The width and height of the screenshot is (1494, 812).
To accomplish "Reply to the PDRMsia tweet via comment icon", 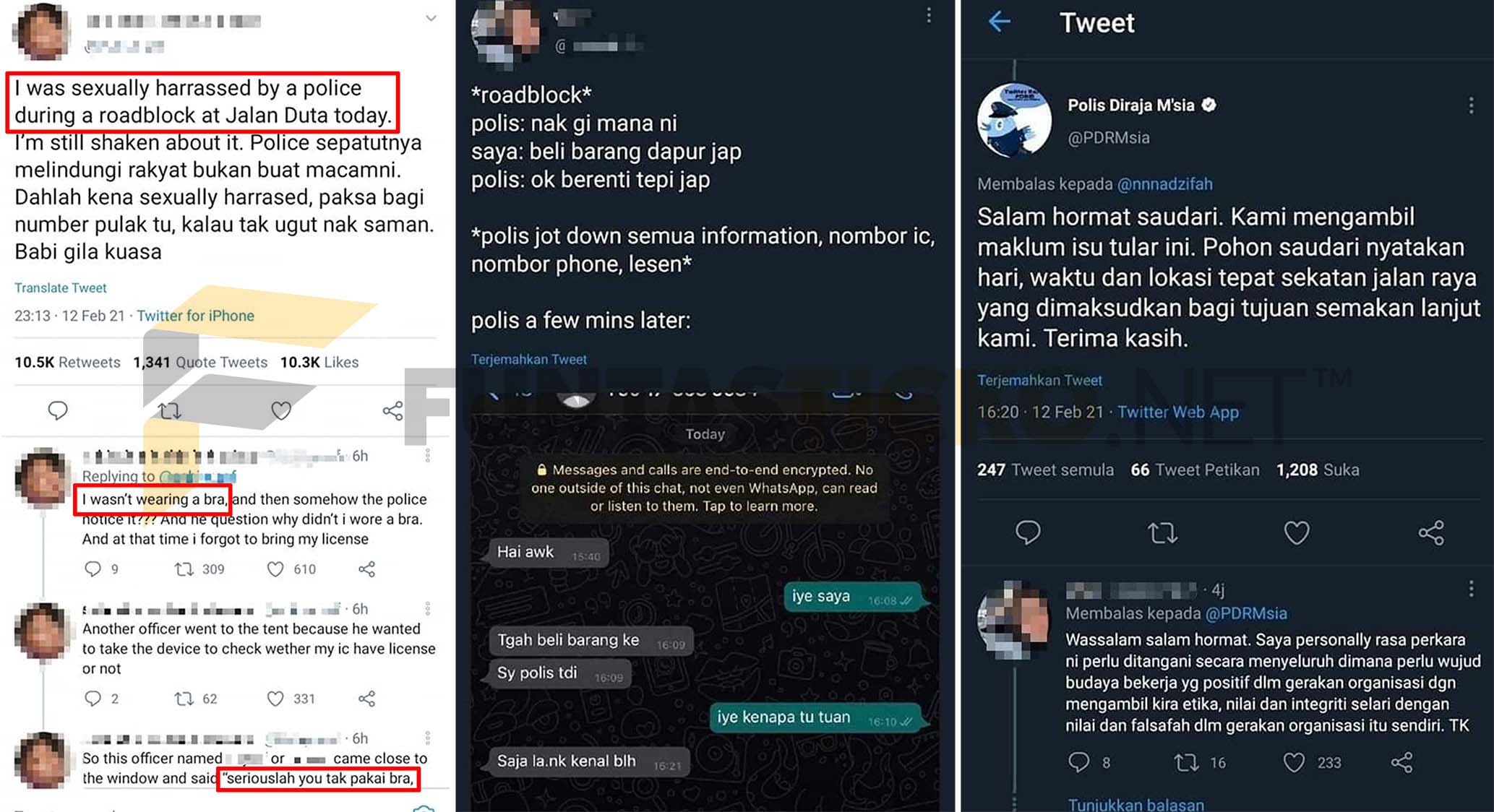I will point(1027,533).
